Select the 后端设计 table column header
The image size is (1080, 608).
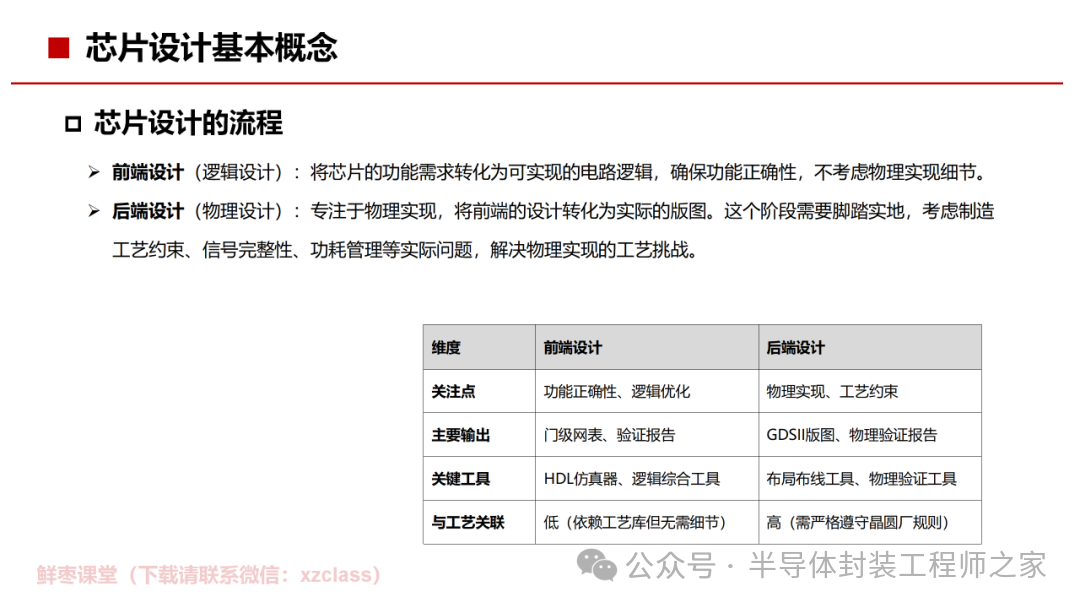coord(795,348)
